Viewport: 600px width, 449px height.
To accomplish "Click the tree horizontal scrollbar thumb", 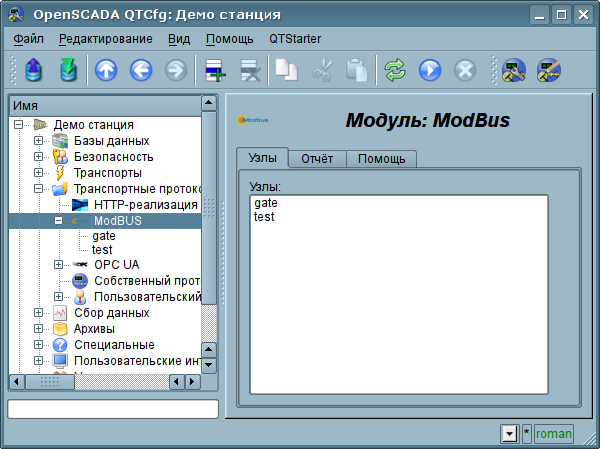I will coord(50,382).
